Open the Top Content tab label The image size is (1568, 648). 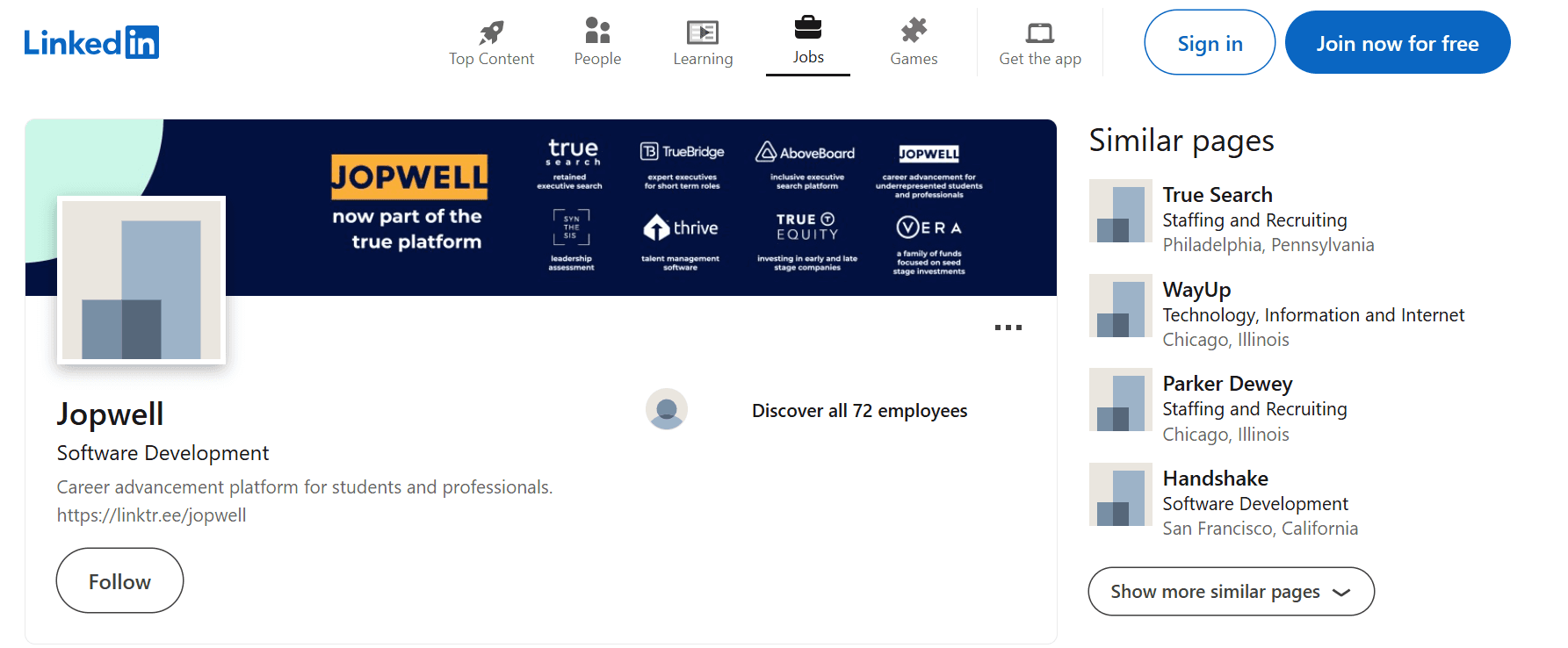(x=492, y=59)
